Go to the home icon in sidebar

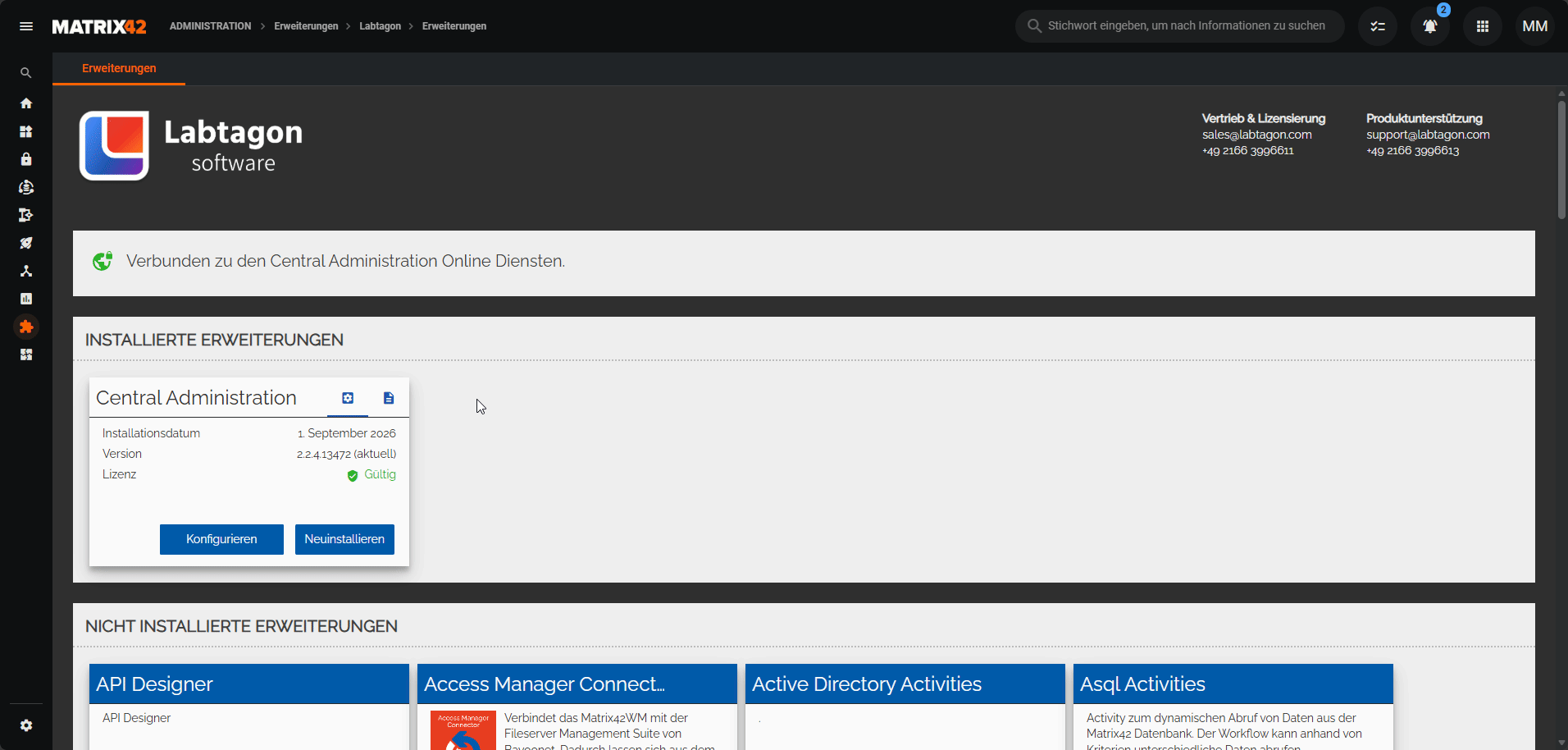pos(26,103)
